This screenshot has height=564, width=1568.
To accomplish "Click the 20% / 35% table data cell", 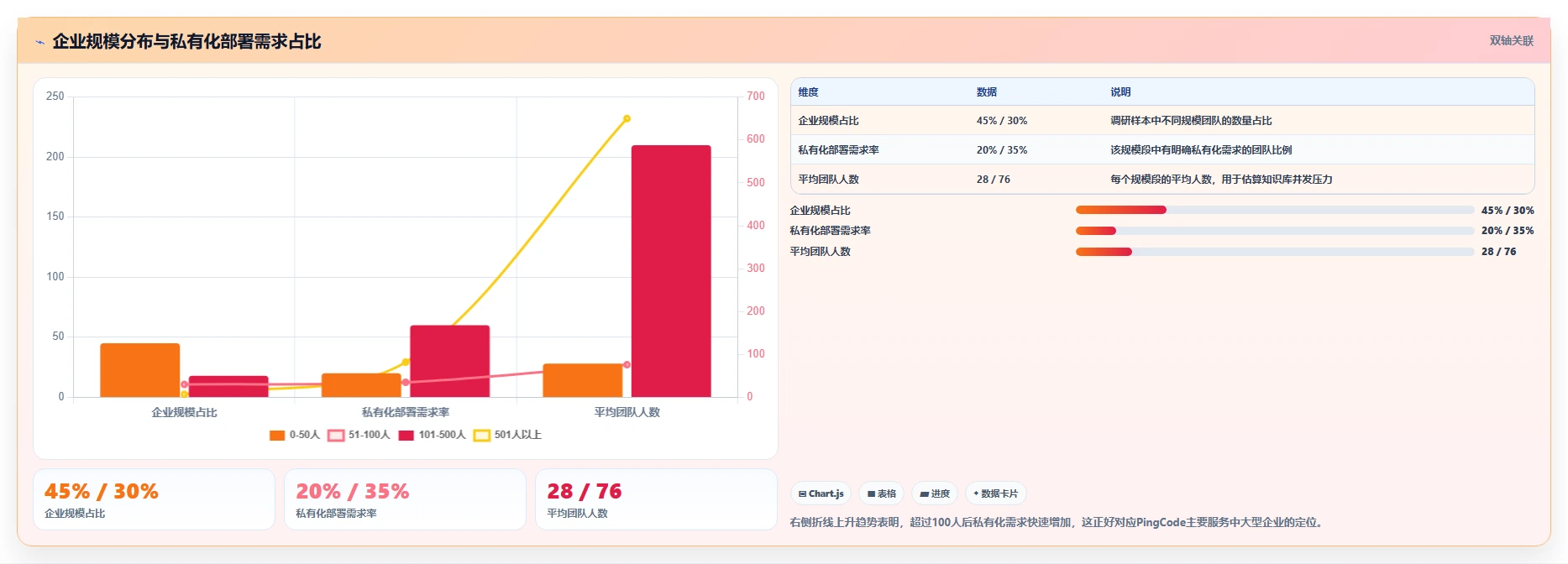I will click(1002, 150).
